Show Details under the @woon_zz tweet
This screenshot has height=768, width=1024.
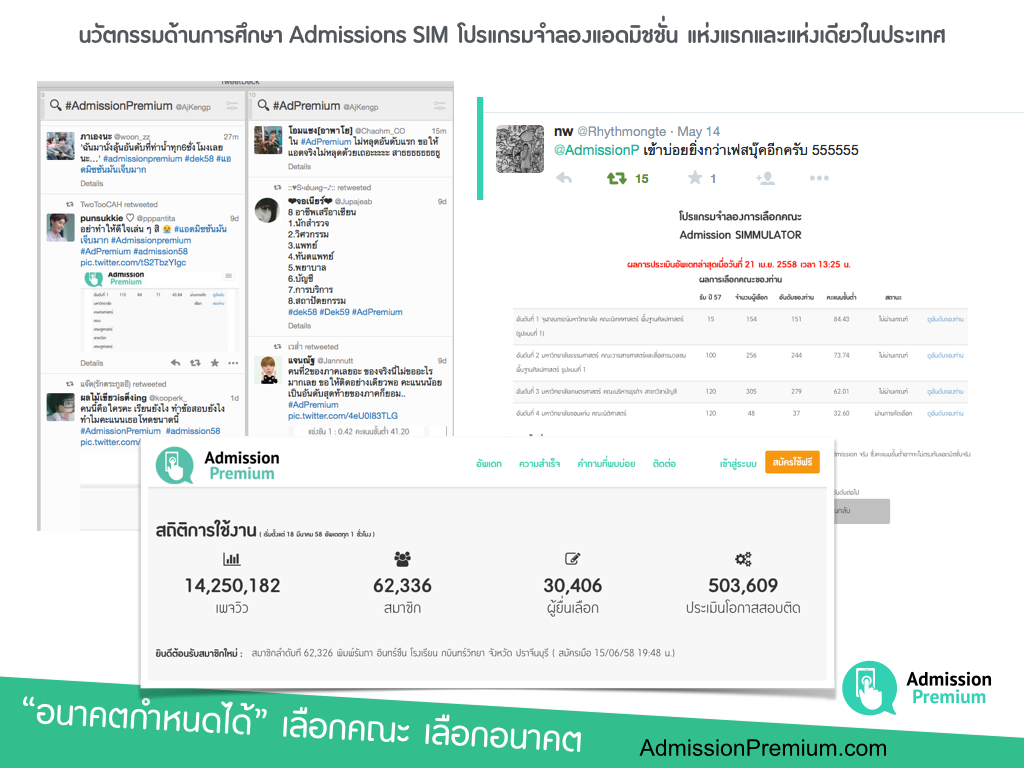[91, 184]
